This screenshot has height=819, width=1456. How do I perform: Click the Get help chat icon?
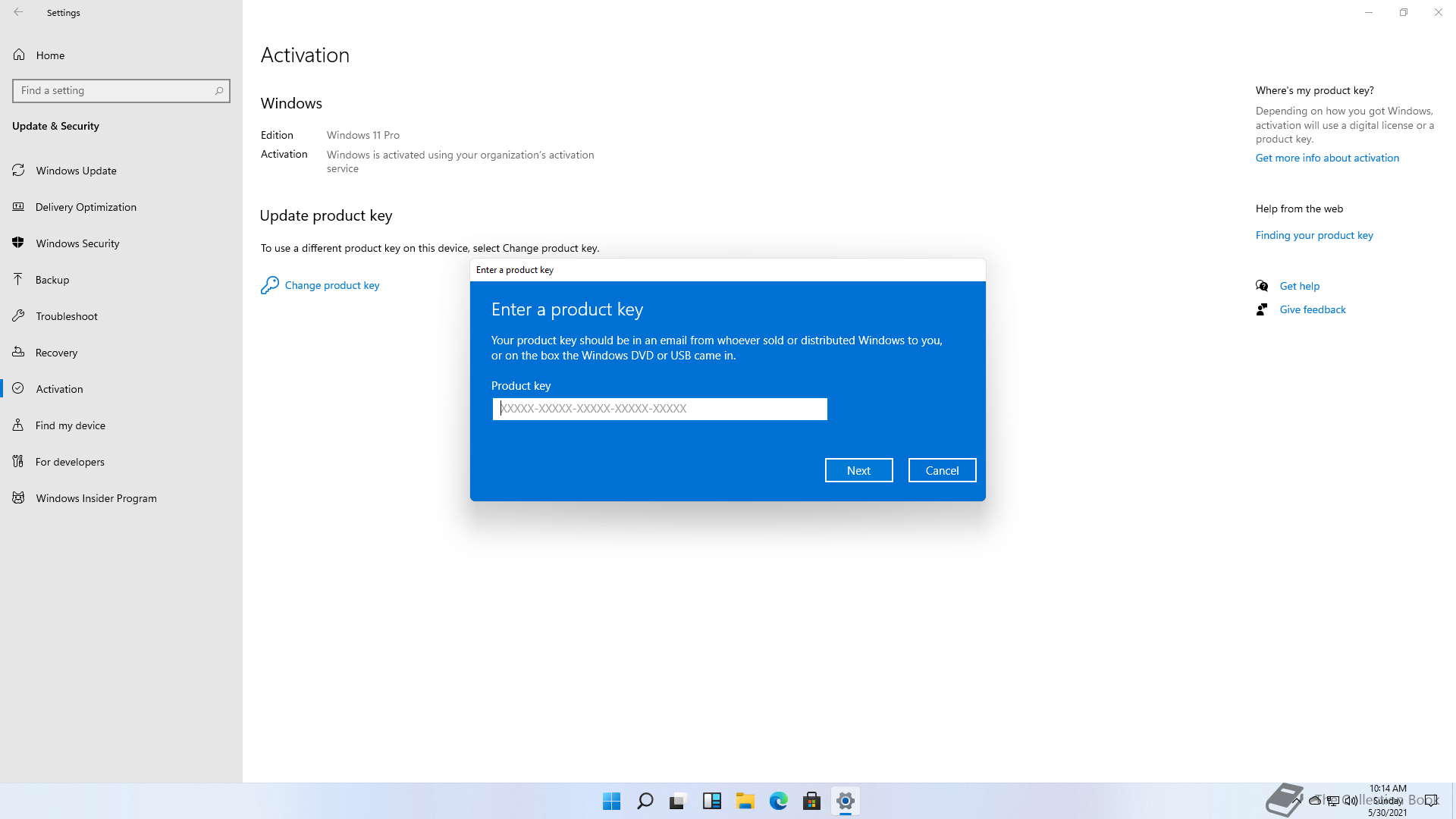(1262, 286)
